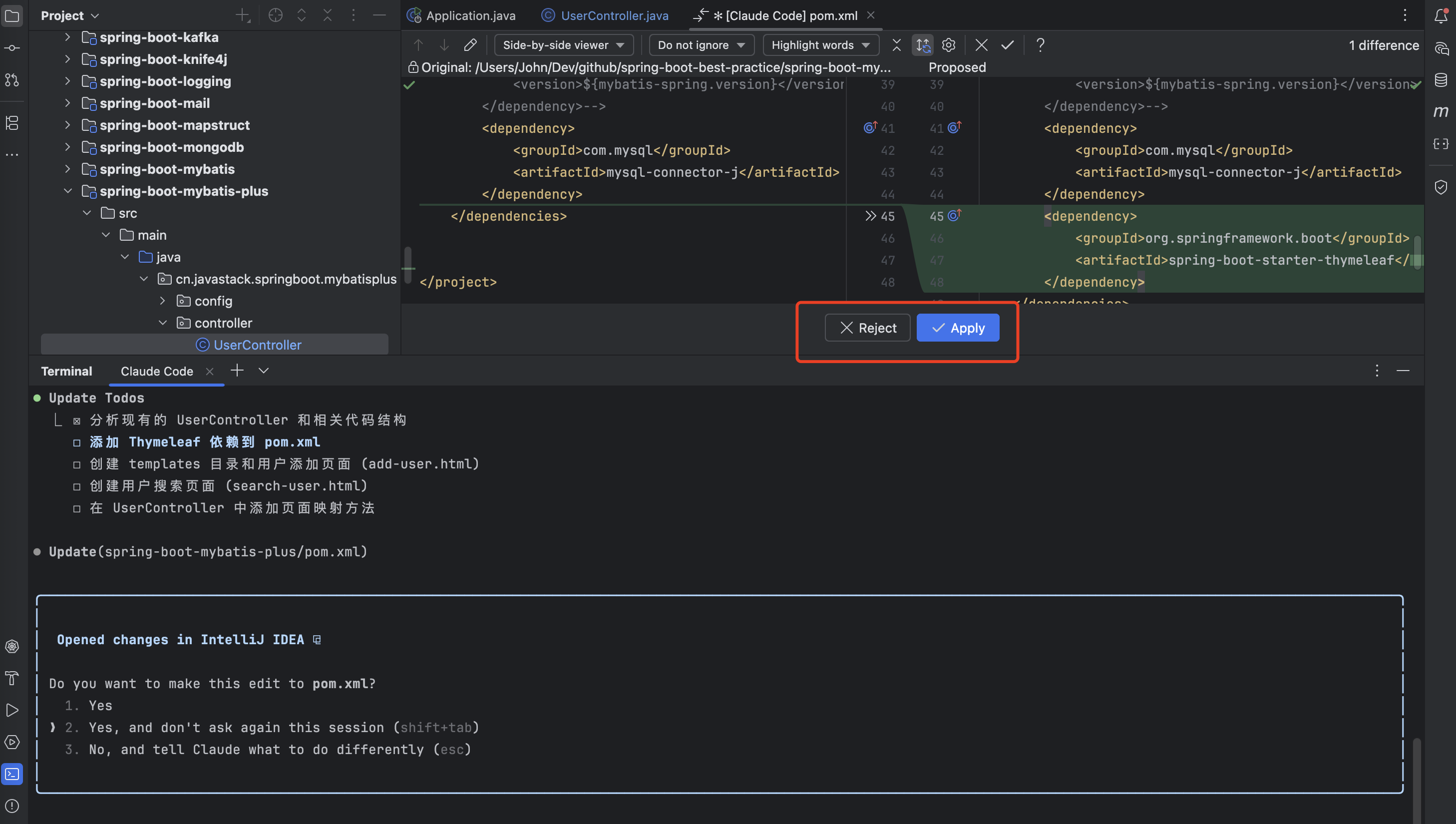Open the Maven tool window icon
Viewport: 1456px width, 824px height.
click(x=1441, y=111)
